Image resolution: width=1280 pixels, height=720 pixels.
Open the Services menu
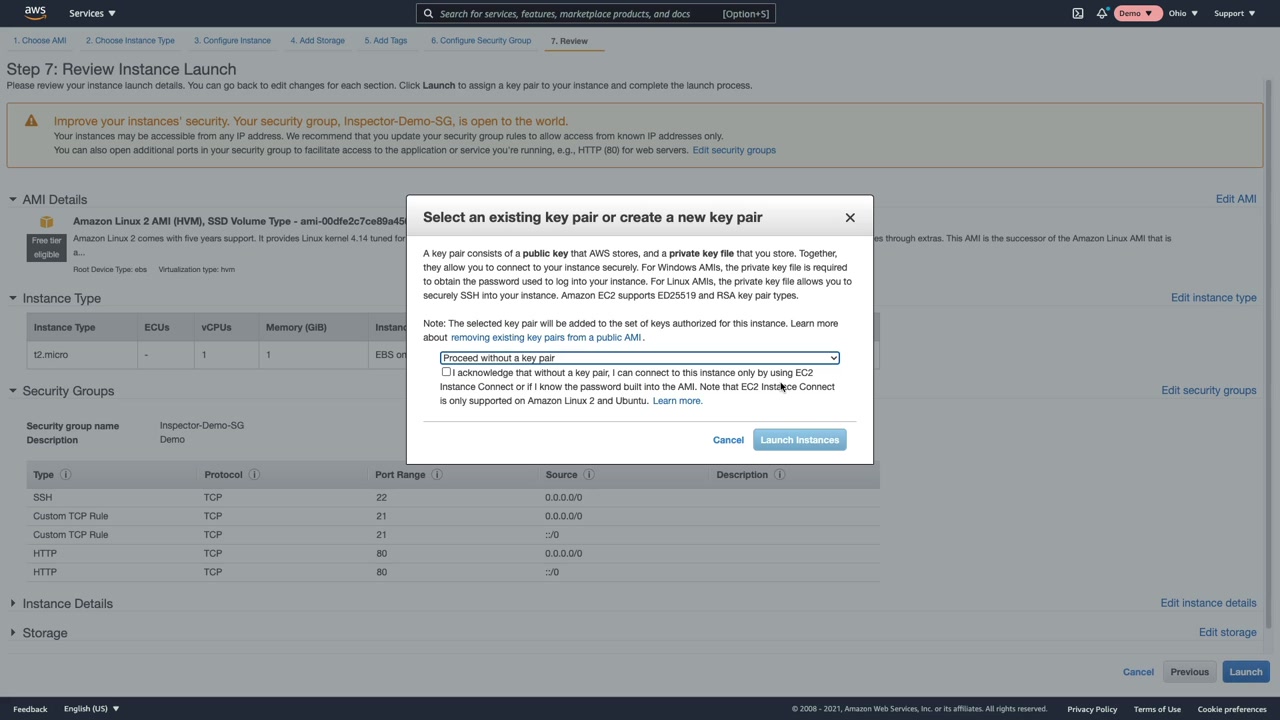pos(92,13)
